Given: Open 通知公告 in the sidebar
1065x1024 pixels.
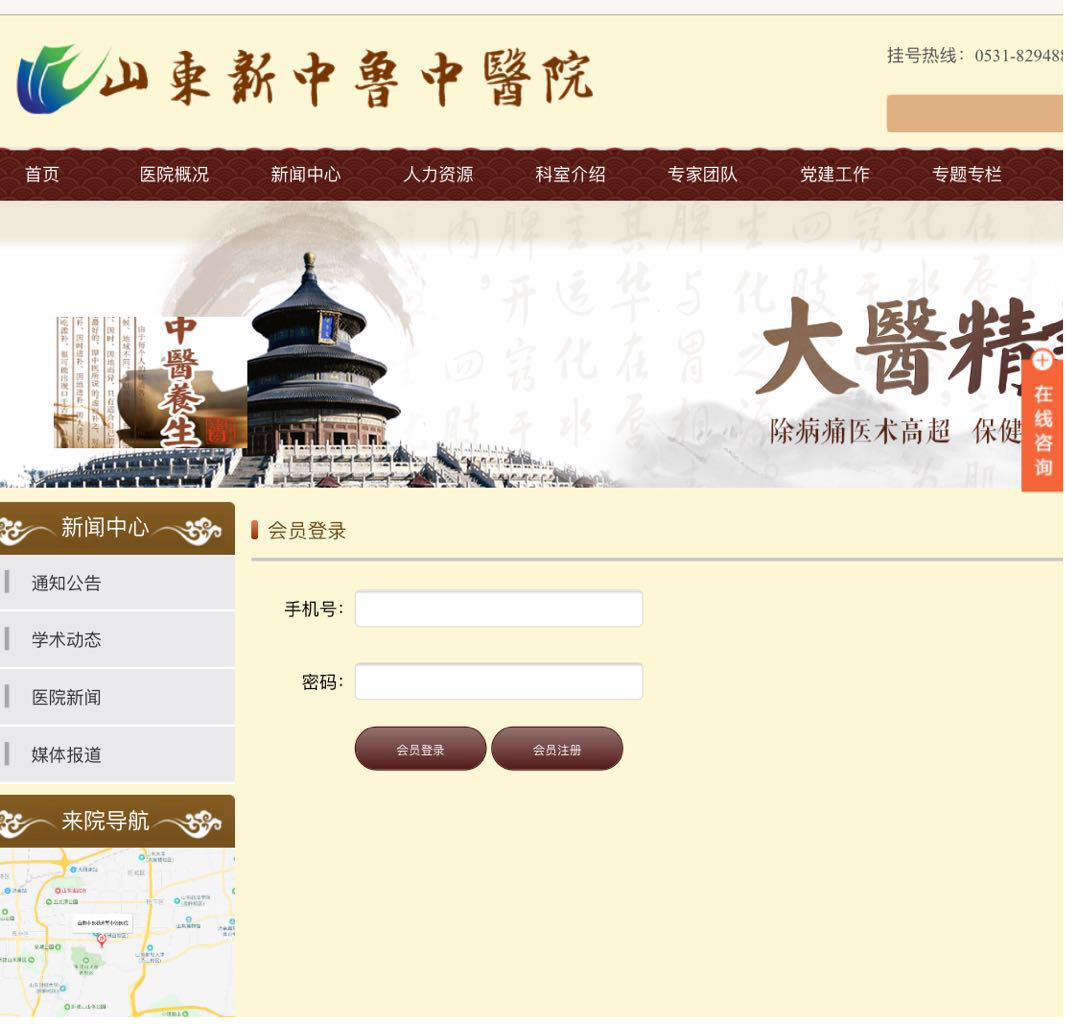Looking at the screenshot, I should click(x=66, y=583).
